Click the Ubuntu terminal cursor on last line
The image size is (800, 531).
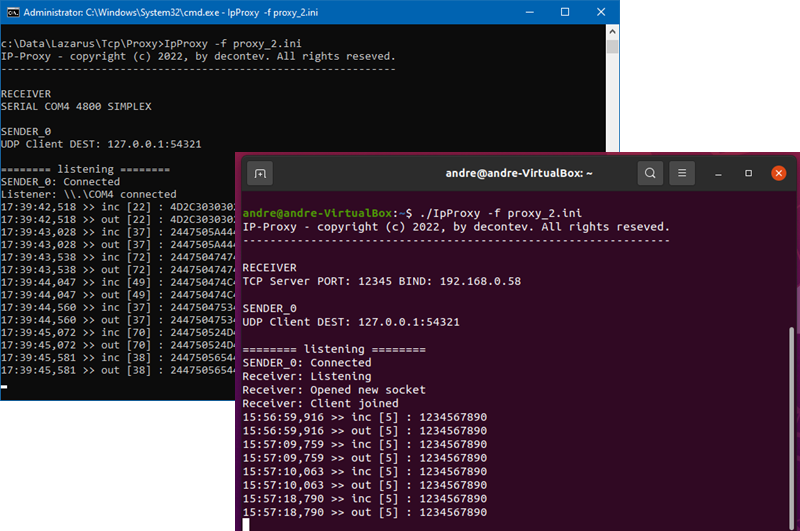246,524
